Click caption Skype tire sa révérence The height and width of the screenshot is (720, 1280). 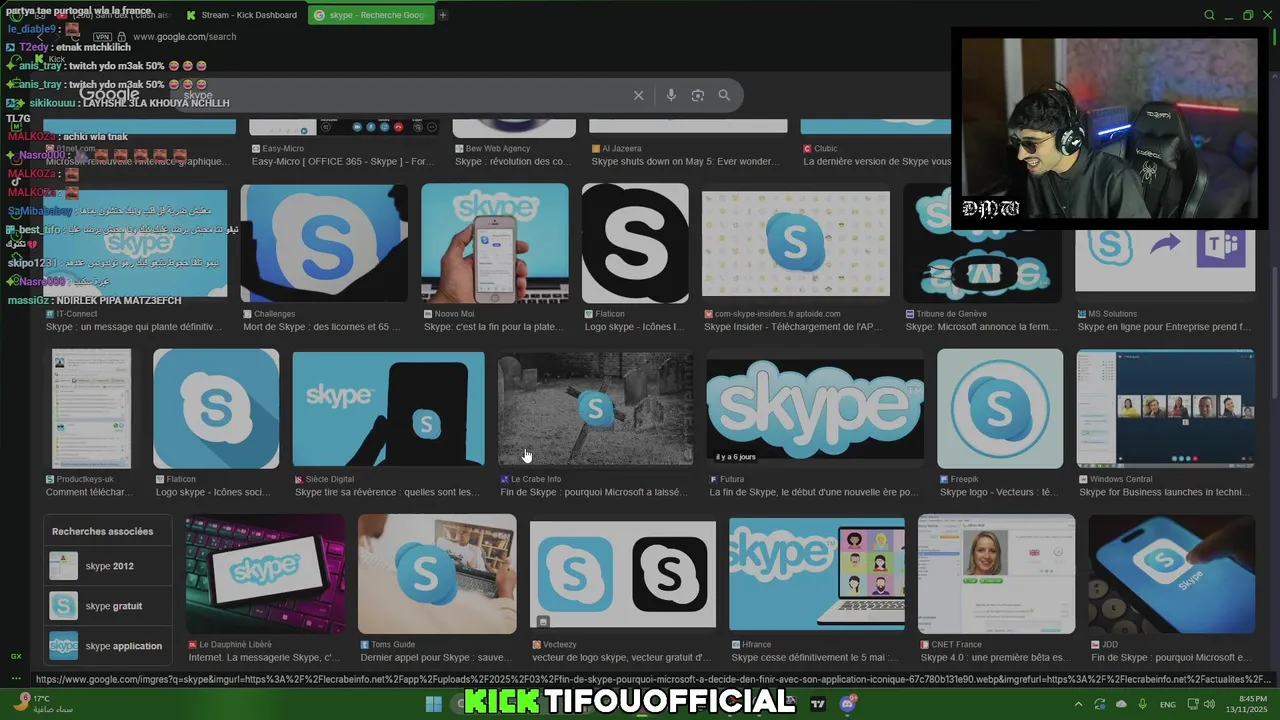388,492
